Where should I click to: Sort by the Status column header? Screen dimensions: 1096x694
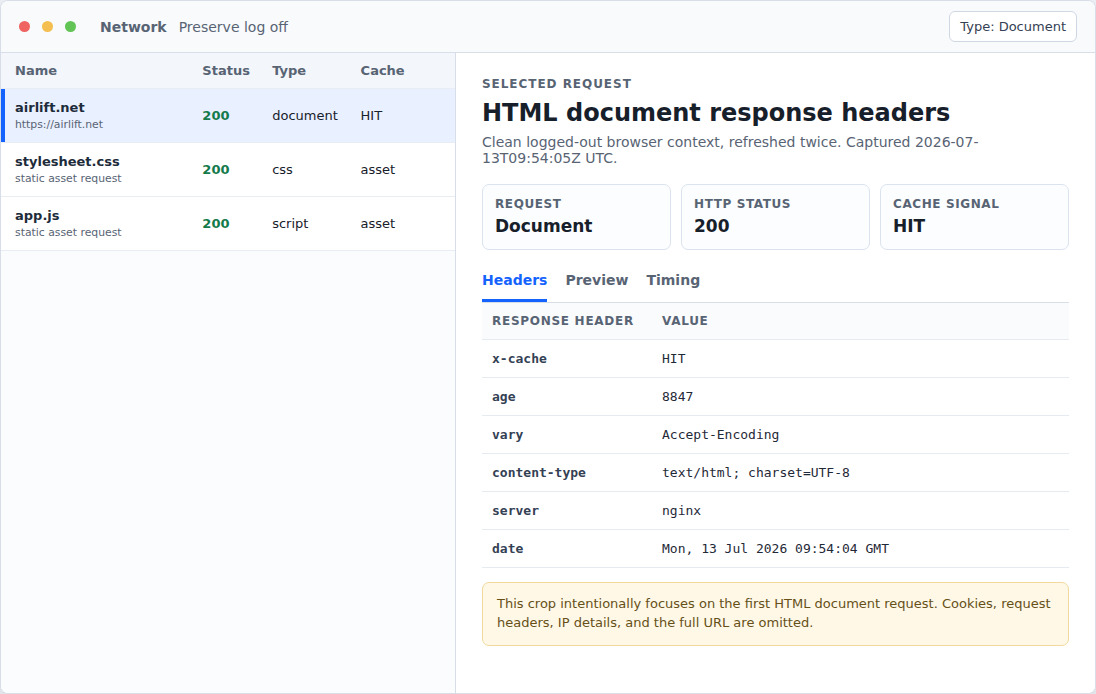click(x=226, y=71)
